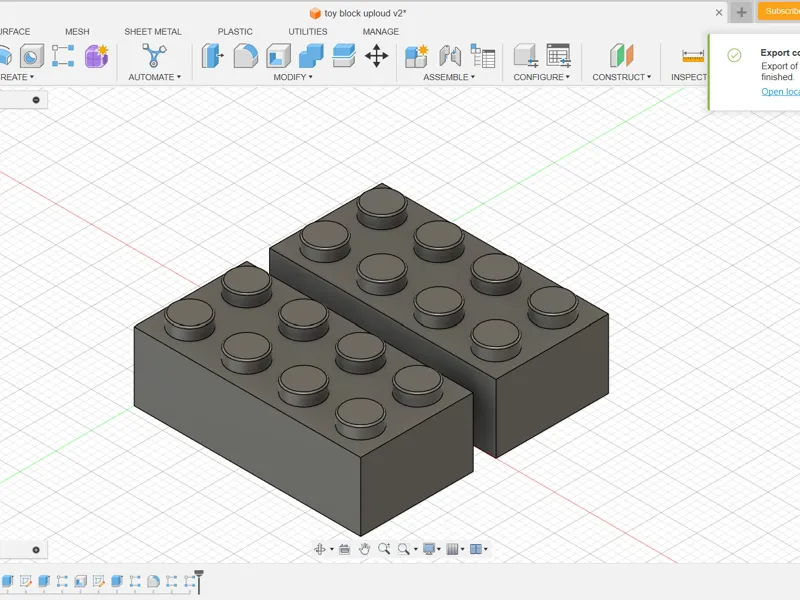Click the Display Settings monitor icon
Viewport: 800px width, 600px height.
(x=429, y=549)
